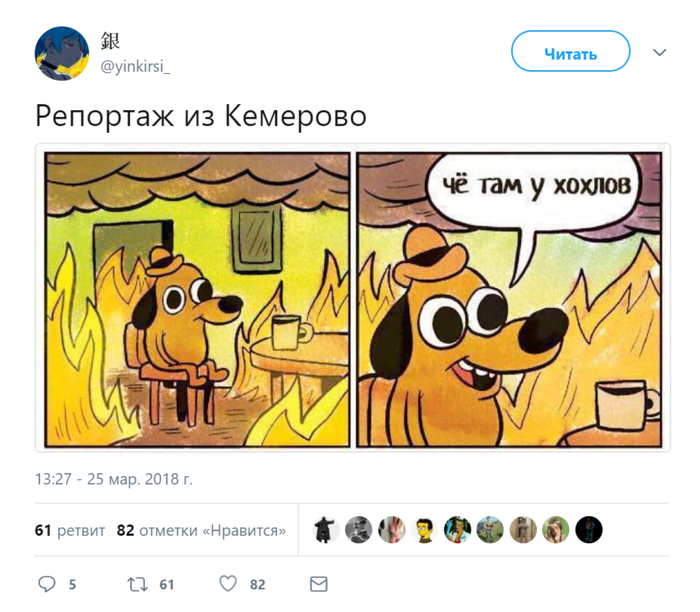Open the 82 отметки «Нравится» list

click(201, 530)
